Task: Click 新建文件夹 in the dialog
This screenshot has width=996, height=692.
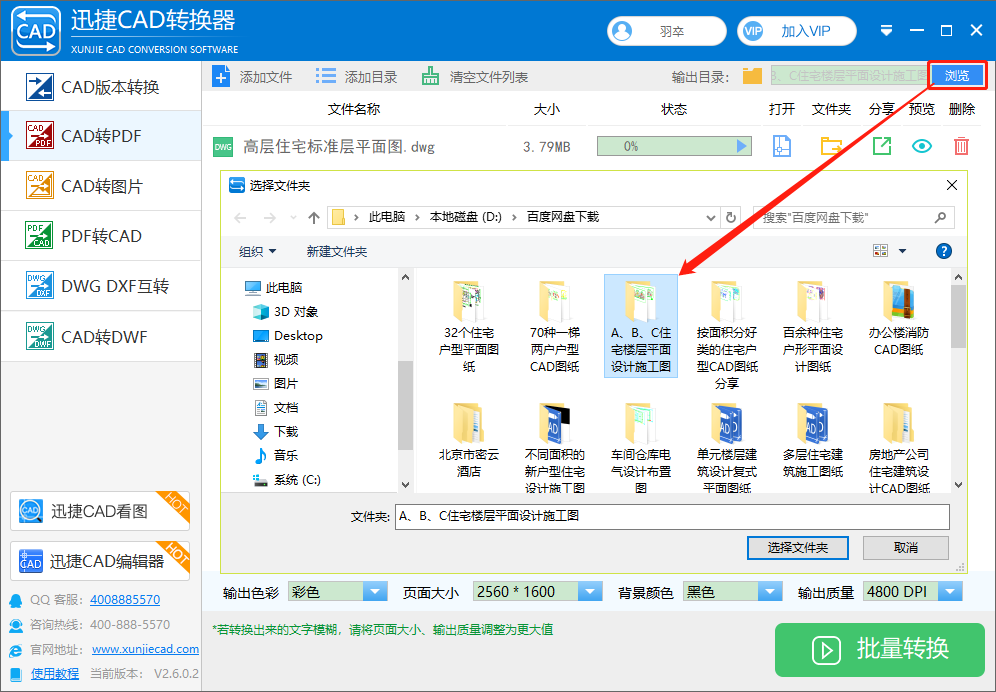Action: click(337, 252)
